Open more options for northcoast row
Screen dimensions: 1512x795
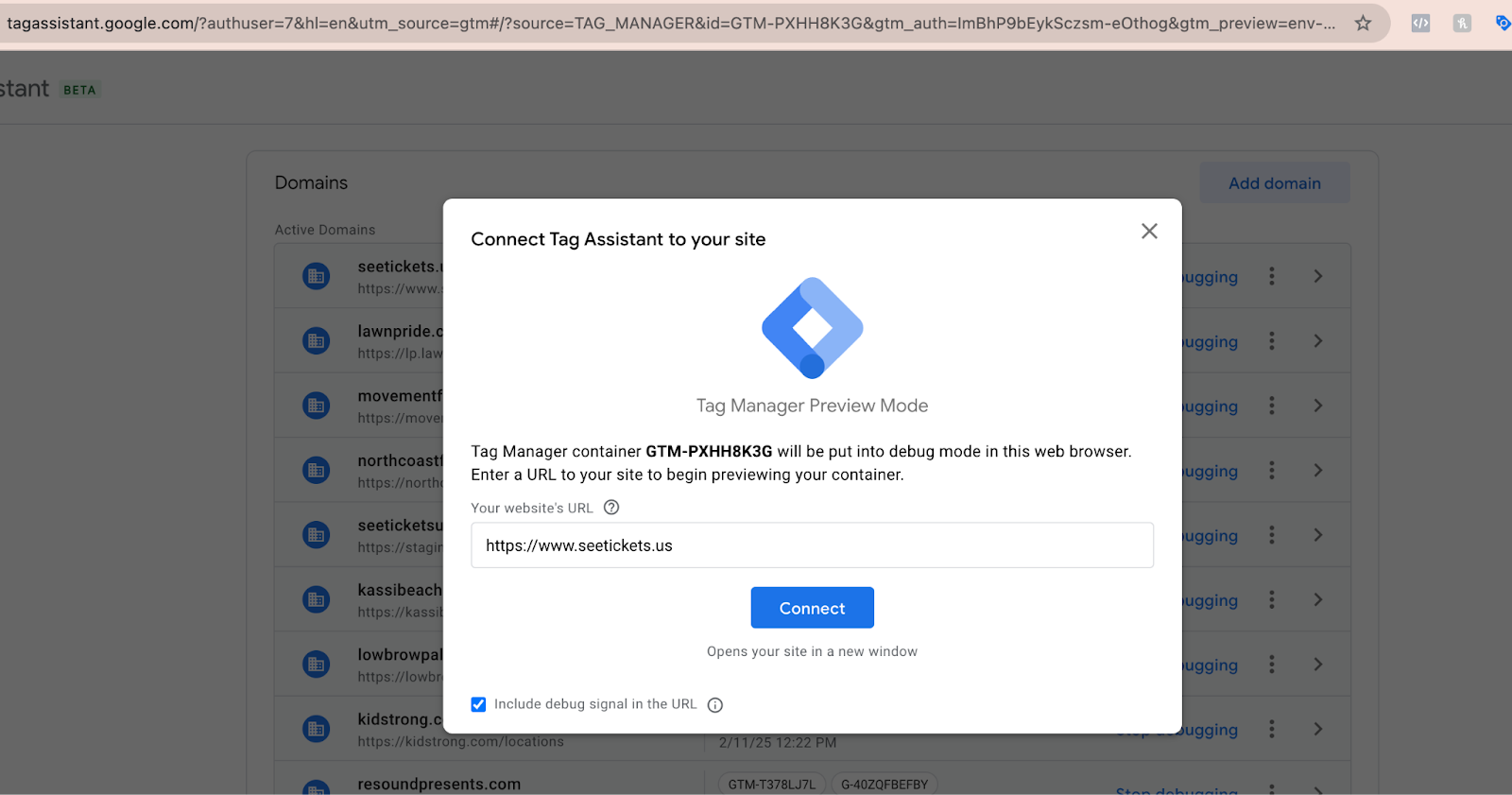tap(1272, 470)
